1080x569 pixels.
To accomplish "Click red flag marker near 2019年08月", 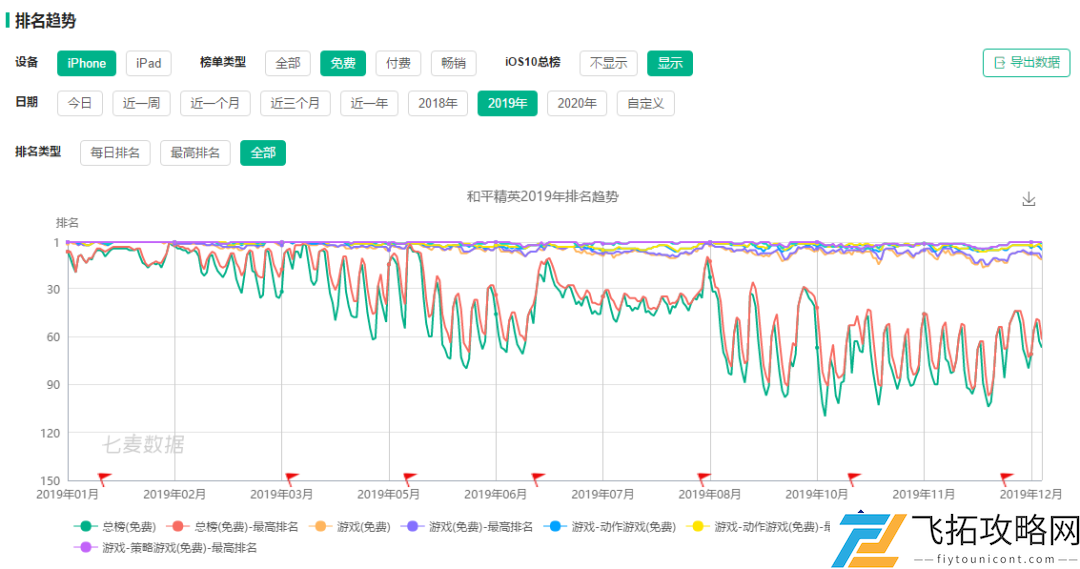I will tap(703, 477).
